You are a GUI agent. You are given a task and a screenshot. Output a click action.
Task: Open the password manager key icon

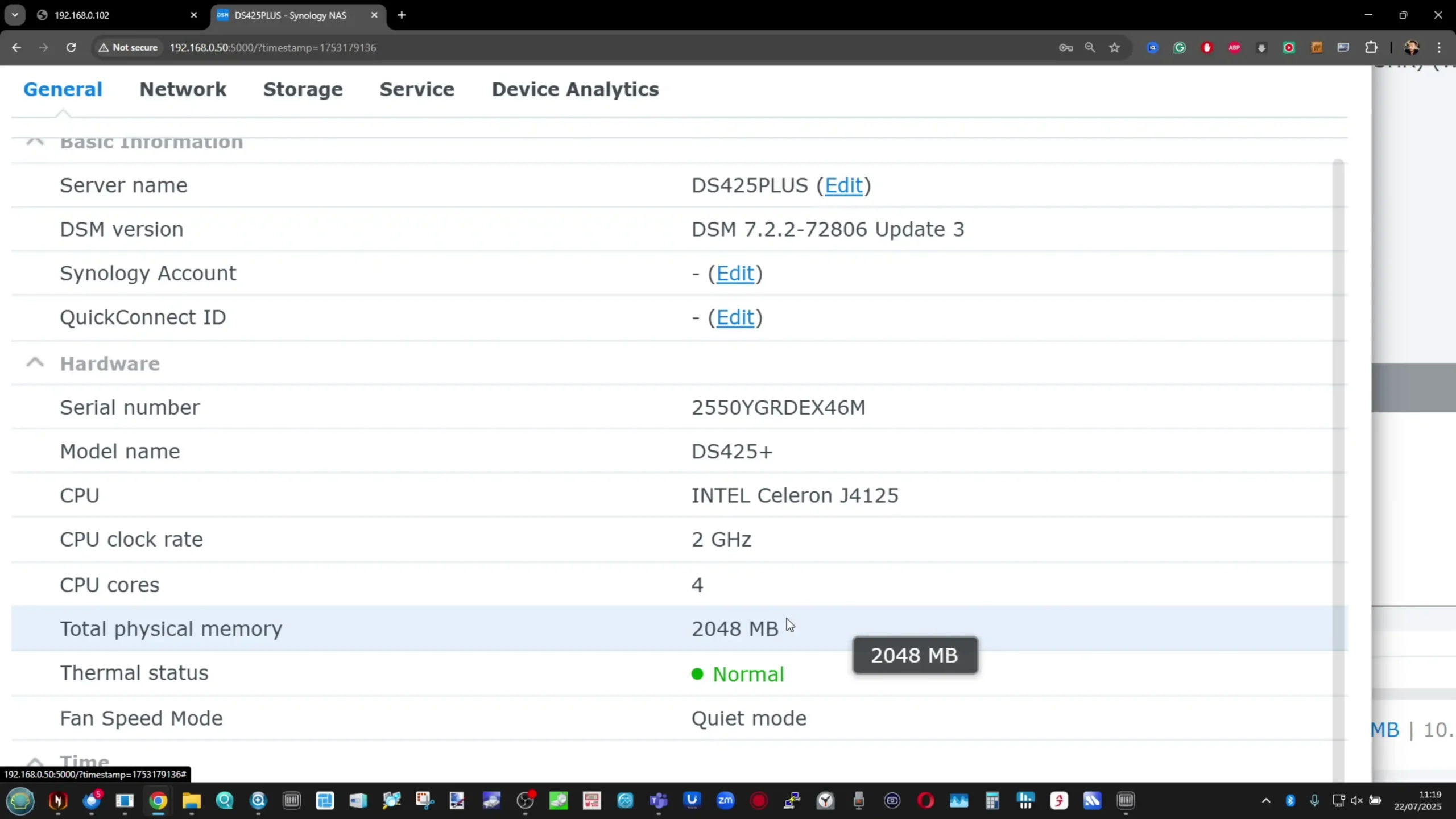pyautogui.click(x=1066, y=48)
